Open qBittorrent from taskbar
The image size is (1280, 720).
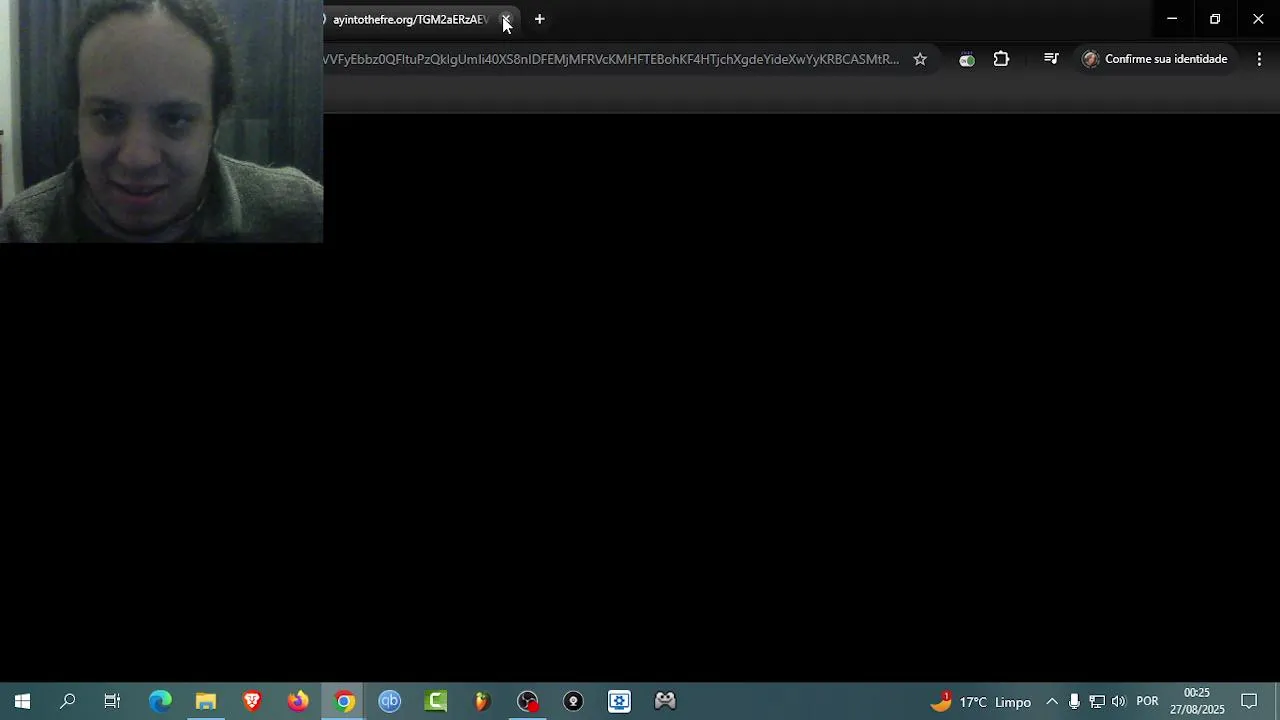click(390, 701)
